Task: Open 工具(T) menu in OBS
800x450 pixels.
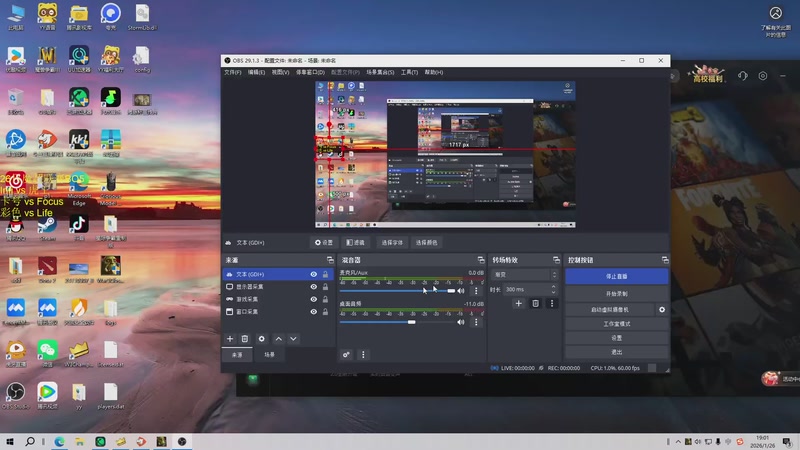Action: point(409,72)
